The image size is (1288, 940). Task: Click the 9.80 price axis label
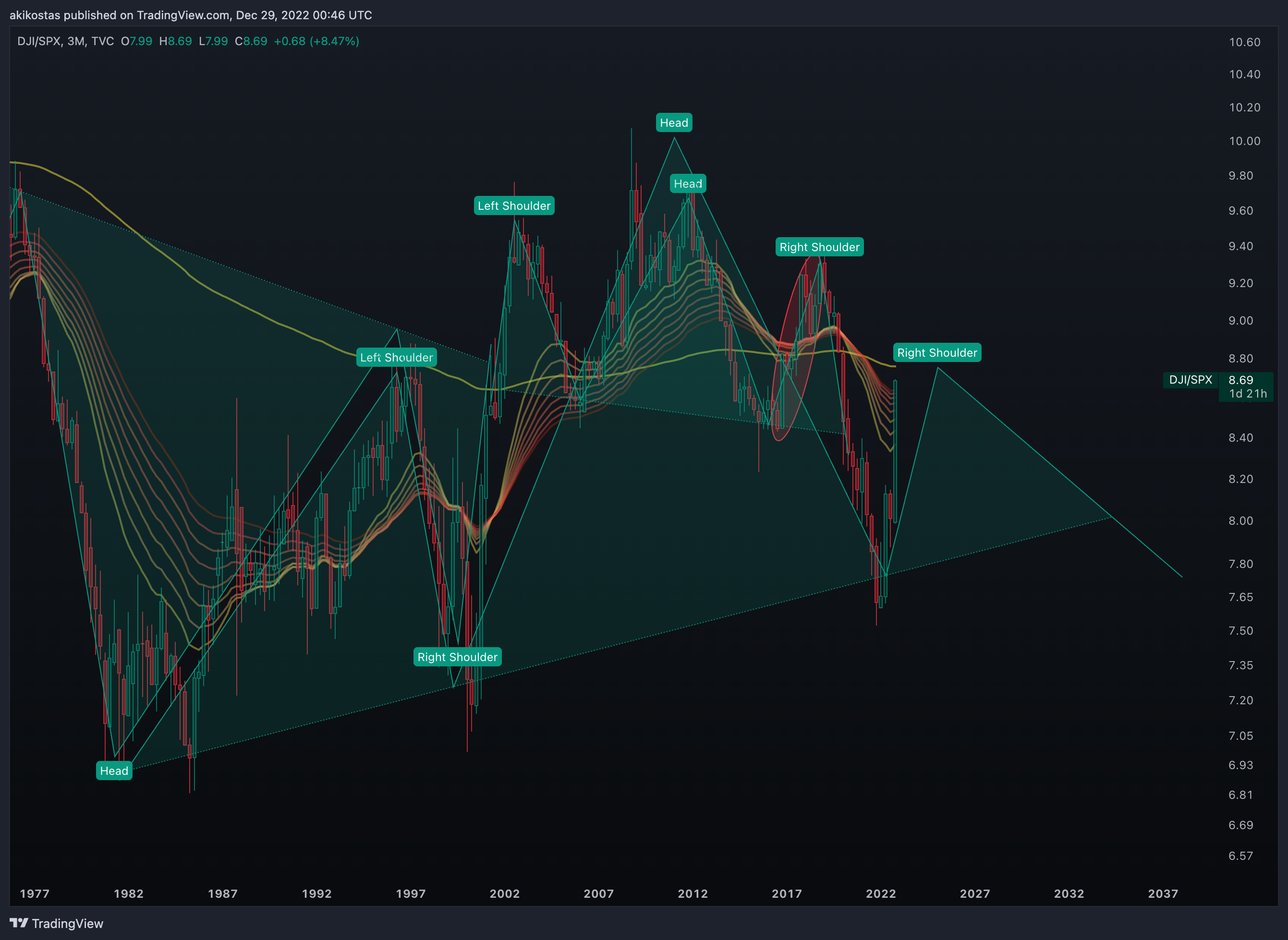pyautogui.click(x=1241, y=176)
